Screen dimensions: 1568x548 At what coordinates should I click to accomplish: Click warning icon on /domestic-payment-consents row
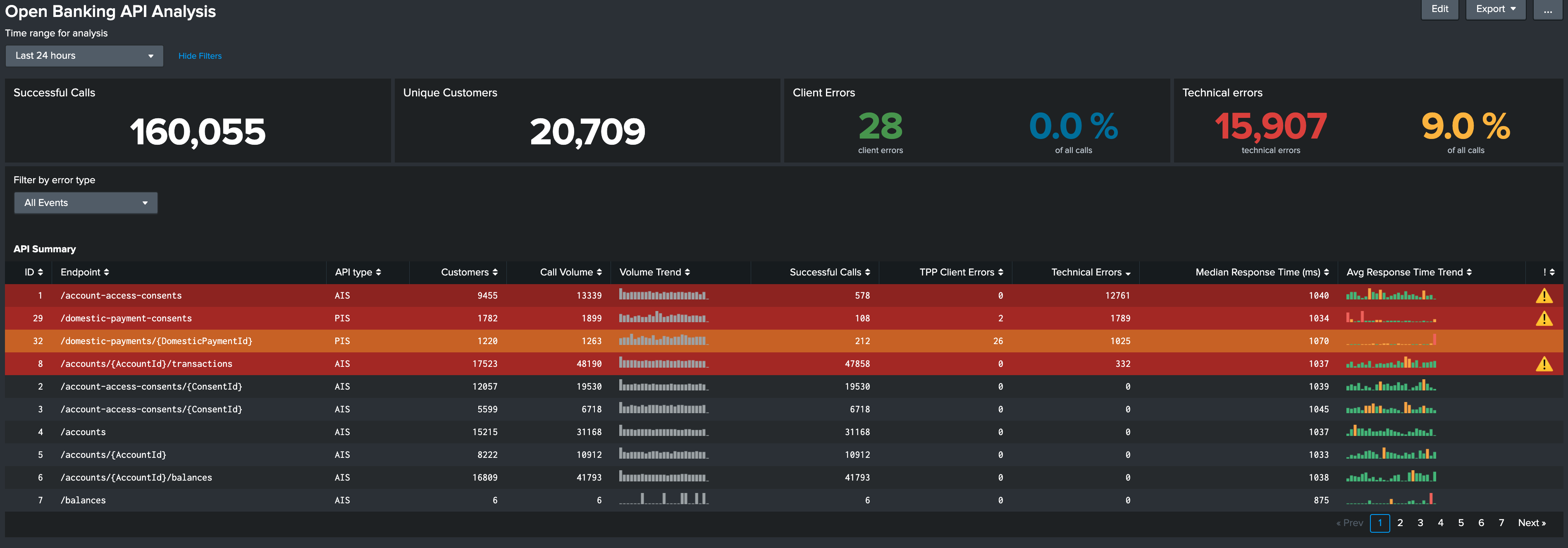coord(1544,318)
